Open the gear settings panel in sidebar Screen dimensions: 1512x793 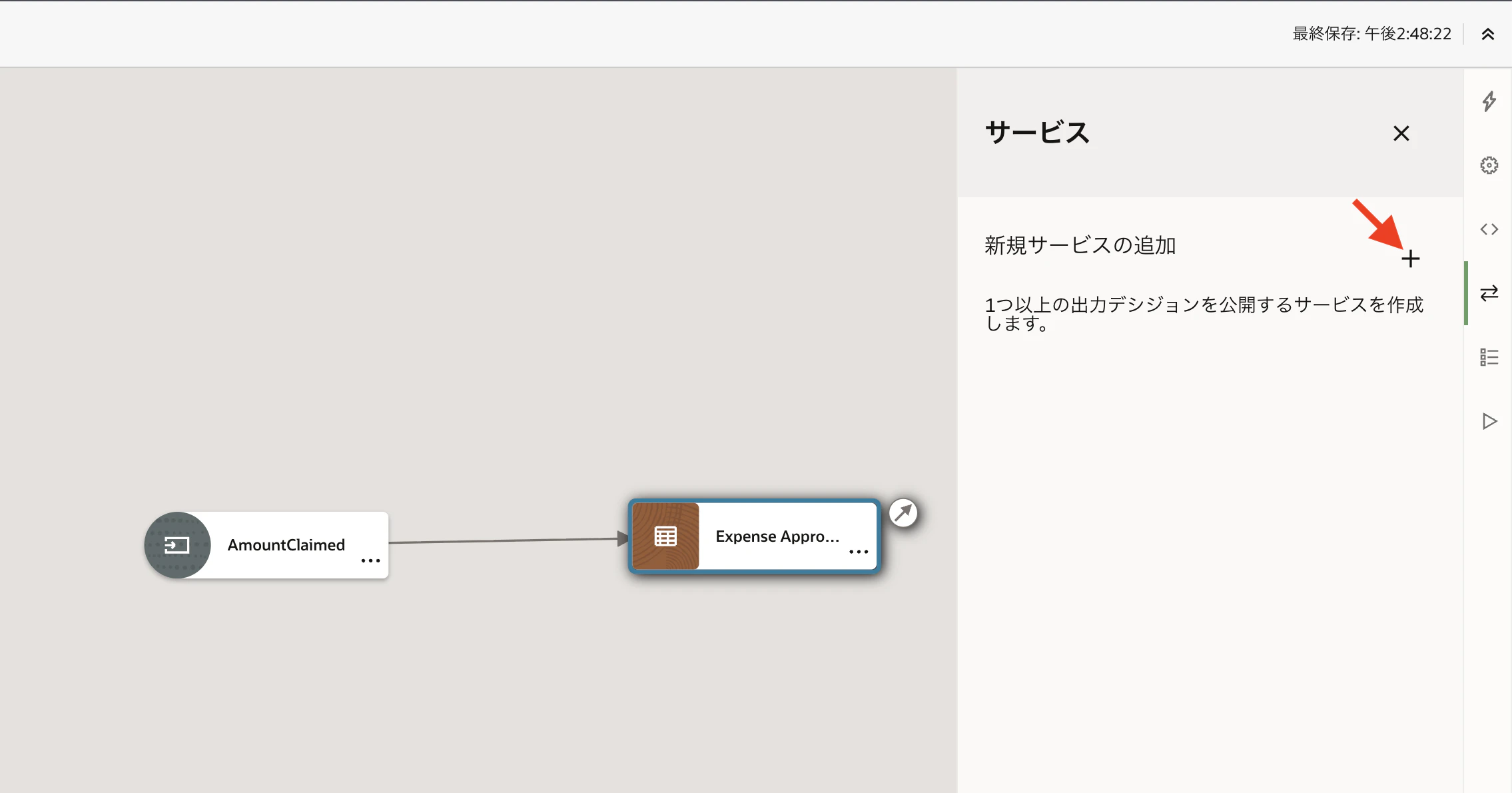[x=1489, y=165]
